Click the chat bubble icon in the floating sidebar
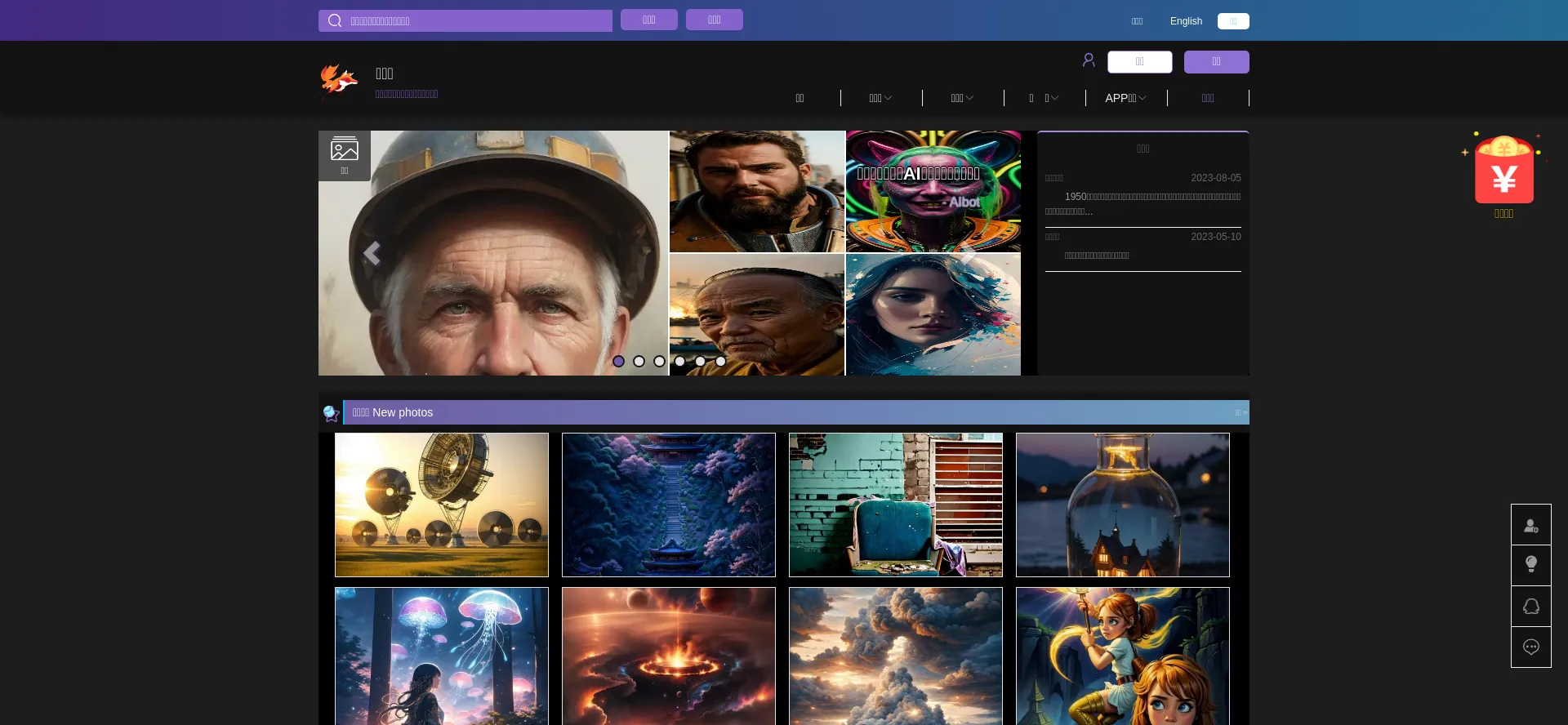 click(1531, 647)
